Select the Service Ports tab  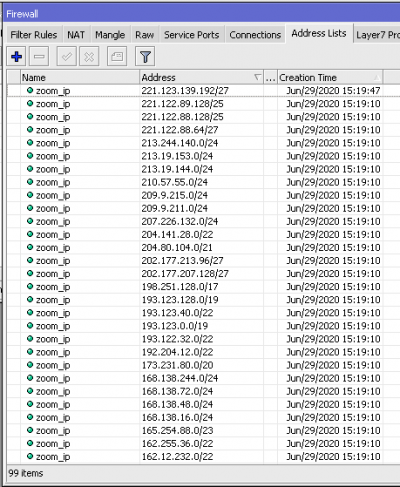pyautogui.click(x=191, y=35)
